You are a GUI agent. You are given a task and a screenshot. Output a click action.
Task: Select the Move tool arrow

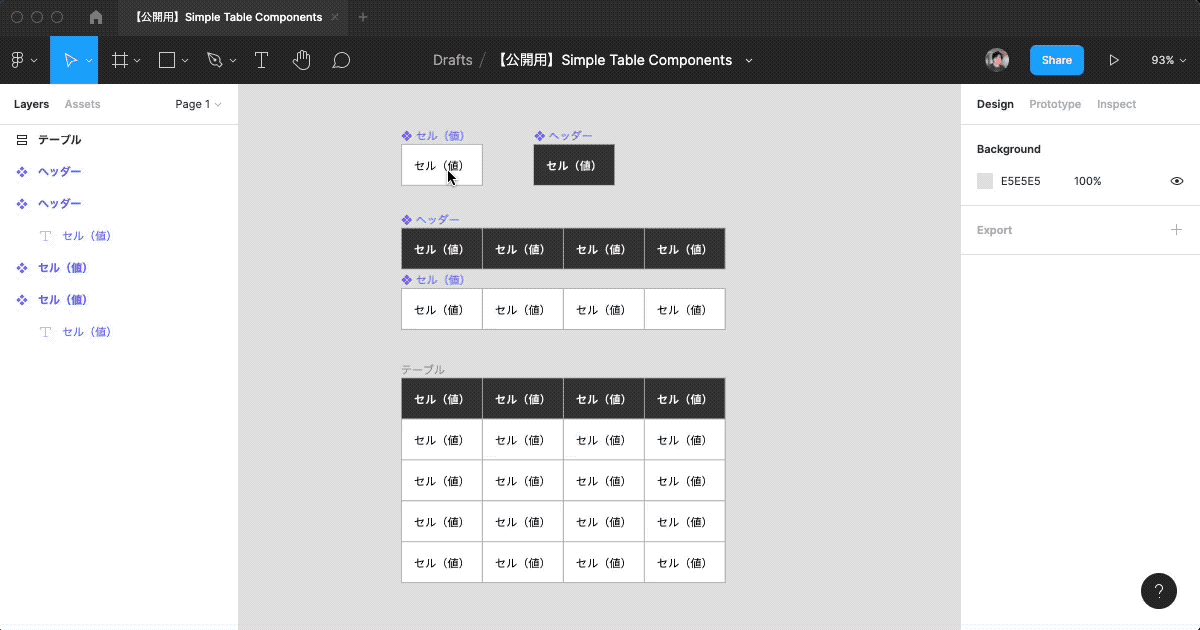tap(69, 60)
